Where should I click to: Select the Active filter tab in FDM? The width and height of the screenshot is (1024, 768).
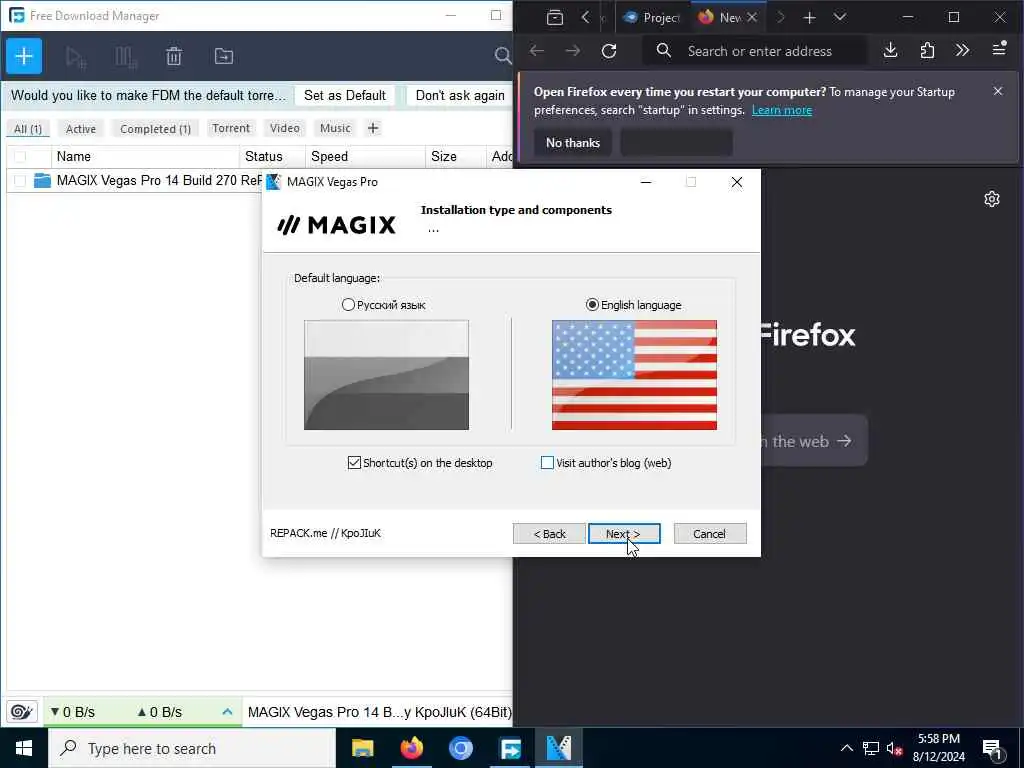[x=81, y=129]
